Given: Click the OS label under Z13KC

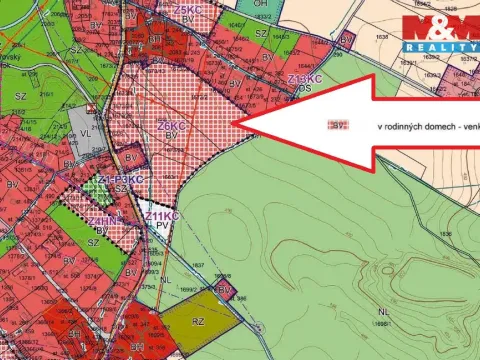Looking at the screenshot, I should (x=305, y=88).
